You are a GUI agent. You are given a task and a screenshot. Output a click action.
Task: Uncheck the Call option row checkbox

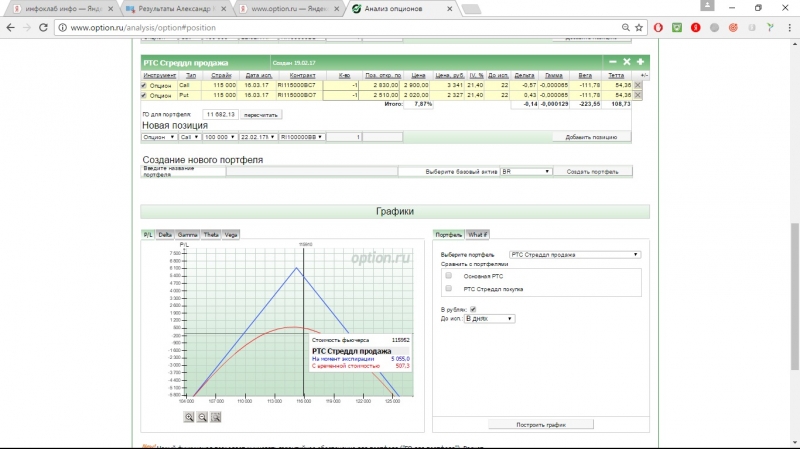[x=144, y=85]
